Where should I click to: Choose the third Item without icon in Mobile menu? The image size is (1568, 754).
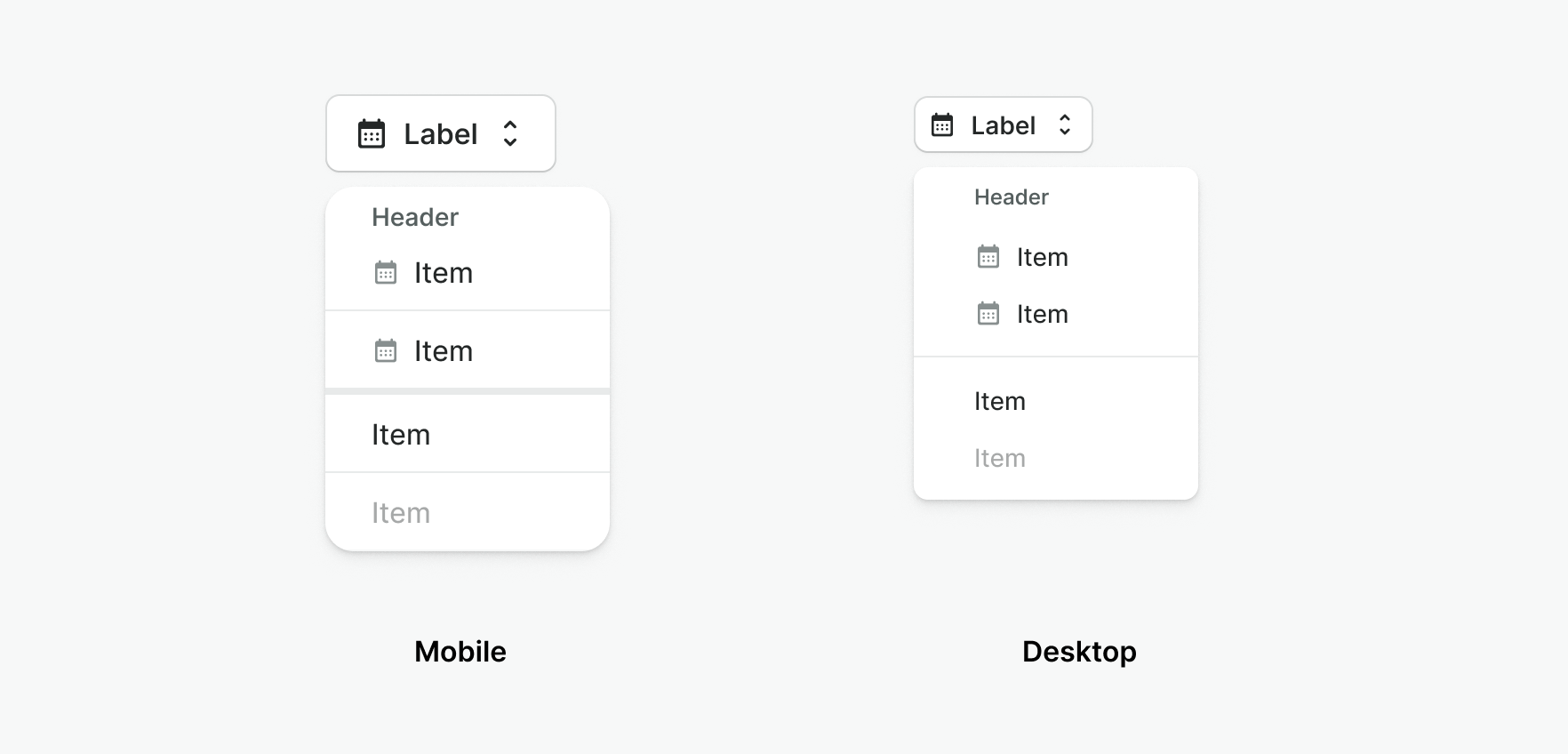point(401,435)
